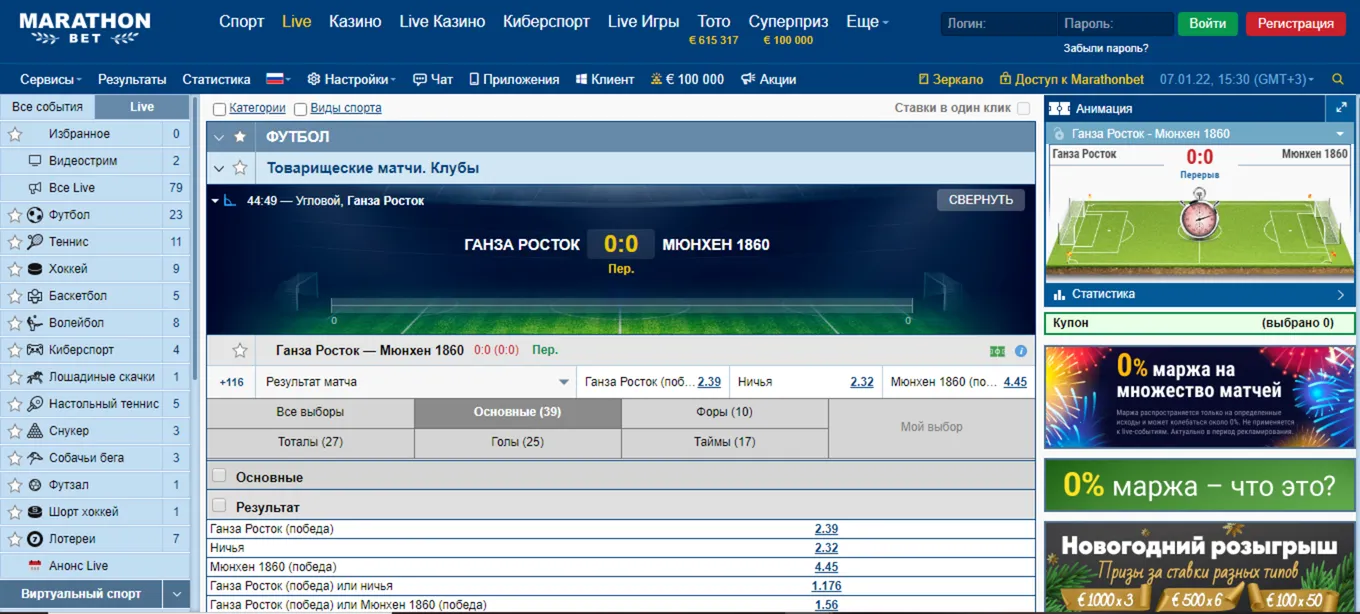Tick the Результат section checkbox
The image size is (1360, 614).
219,506
